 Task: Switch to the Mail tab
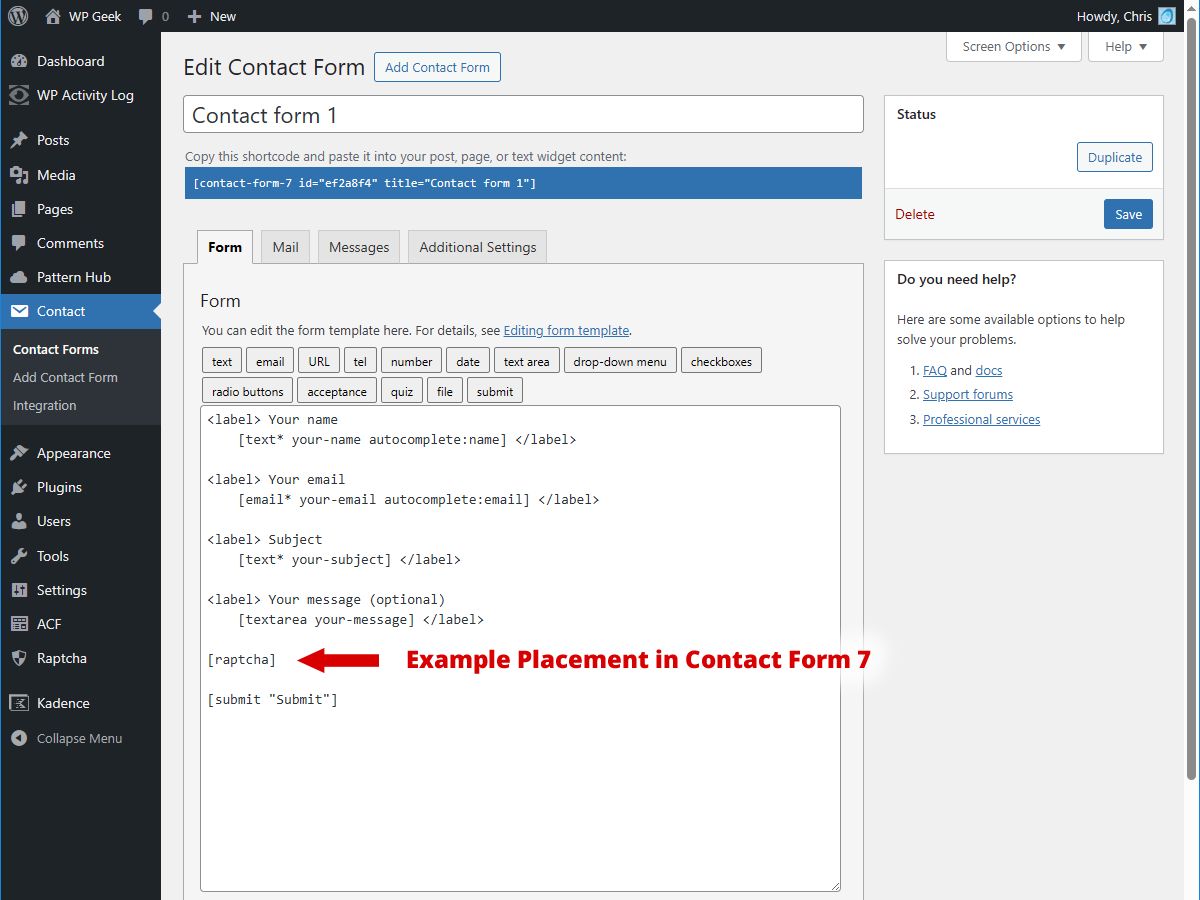[x=285, y=247]
